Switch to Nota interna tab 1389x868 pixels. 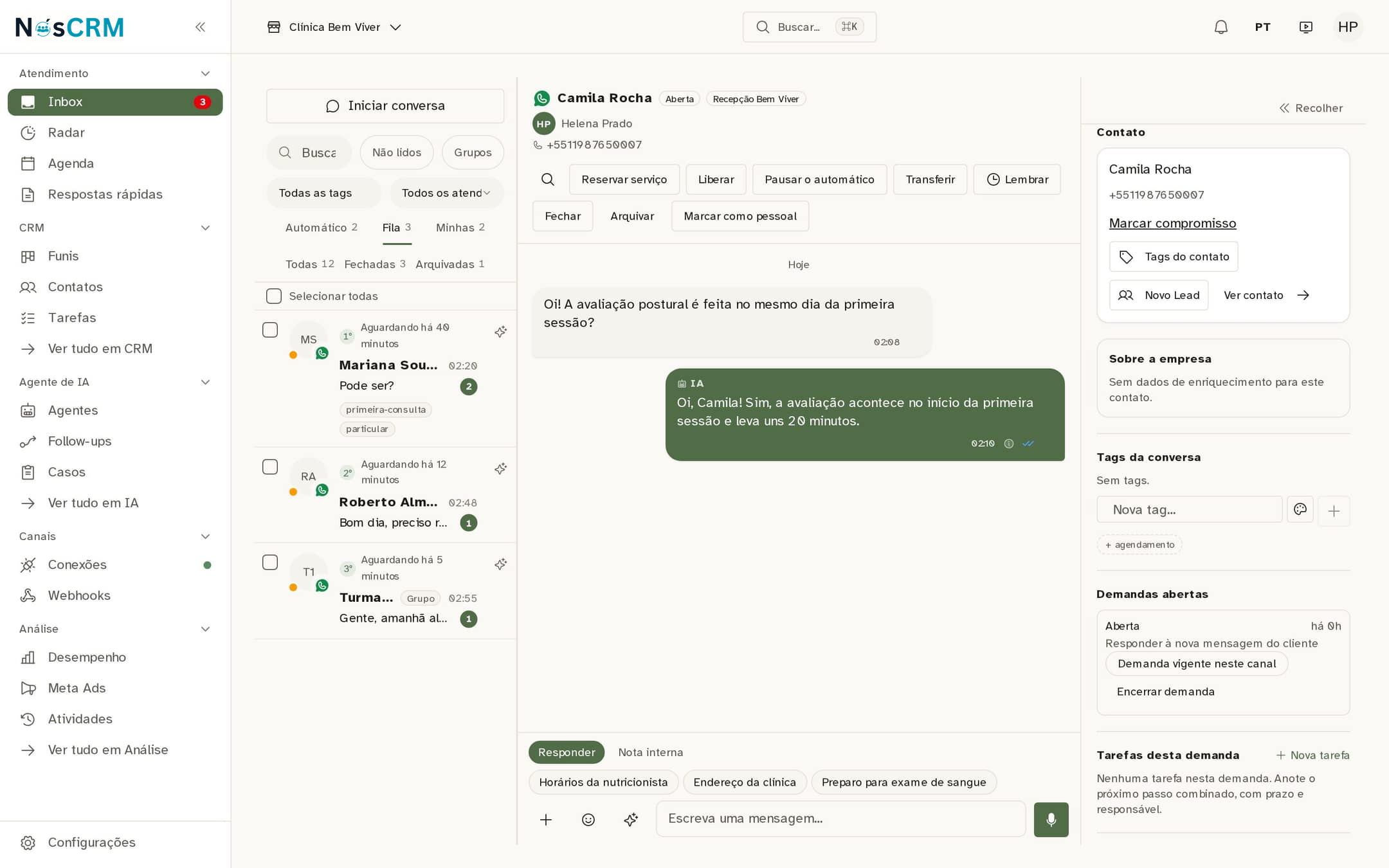650,752
